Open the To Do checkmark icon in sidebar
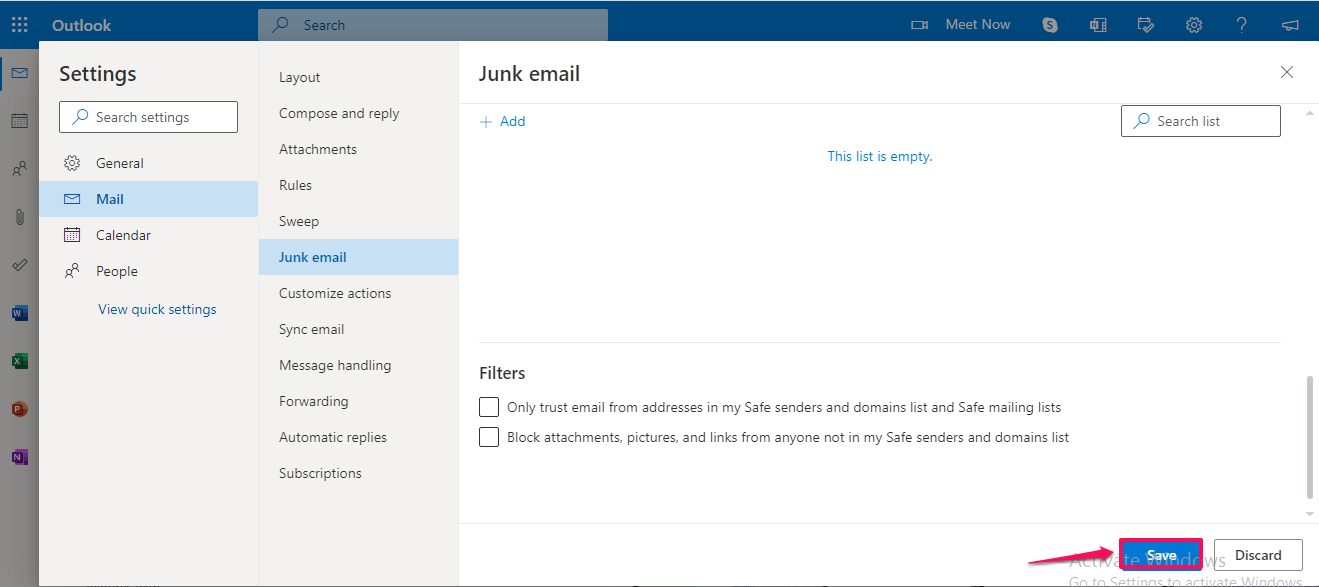The width and height of the screenshot is (1319, 587). click(19, 264)
